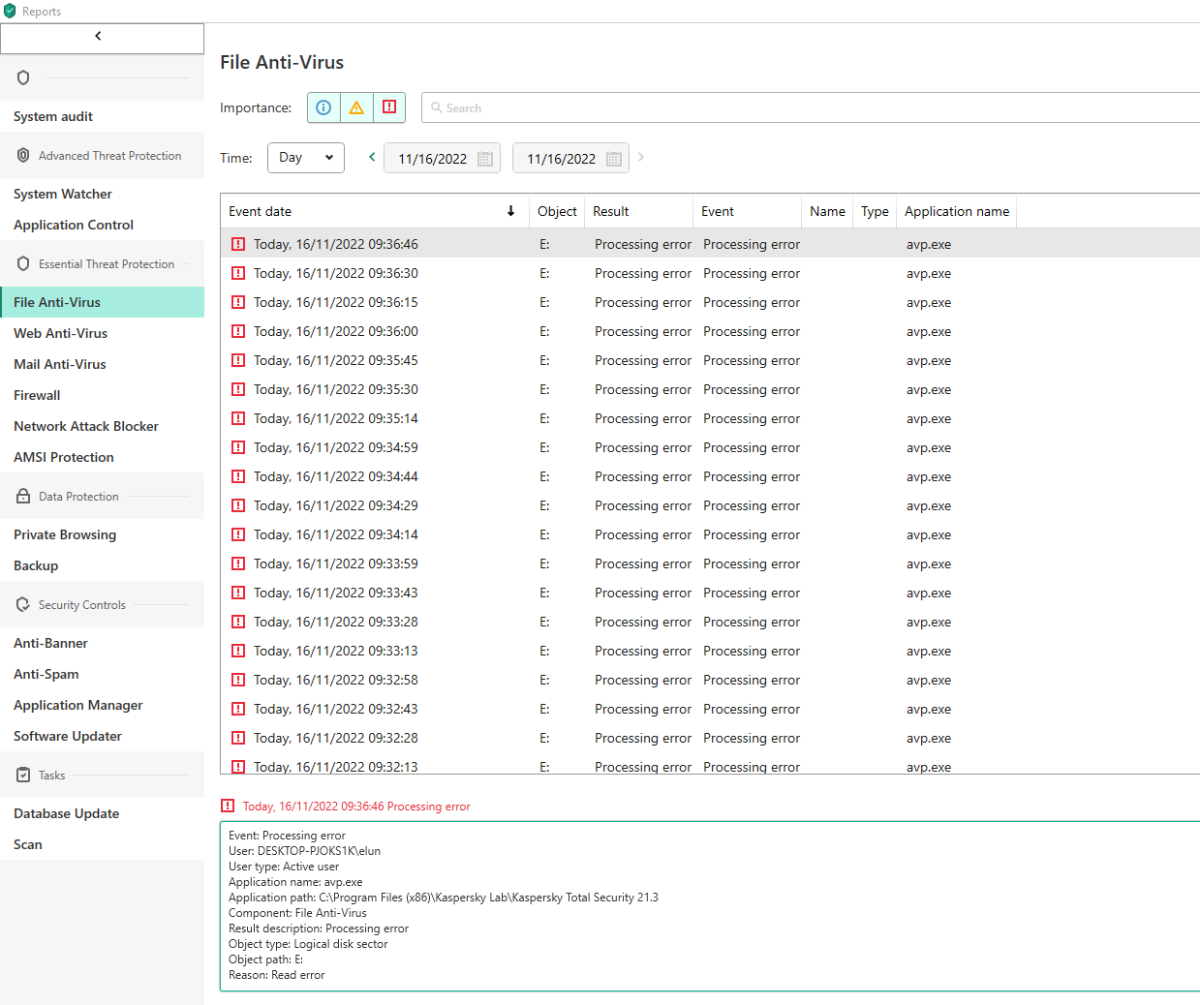Go to previous day with left chevron
This screenshot has height=1005, width=1200.
[372, 157]
